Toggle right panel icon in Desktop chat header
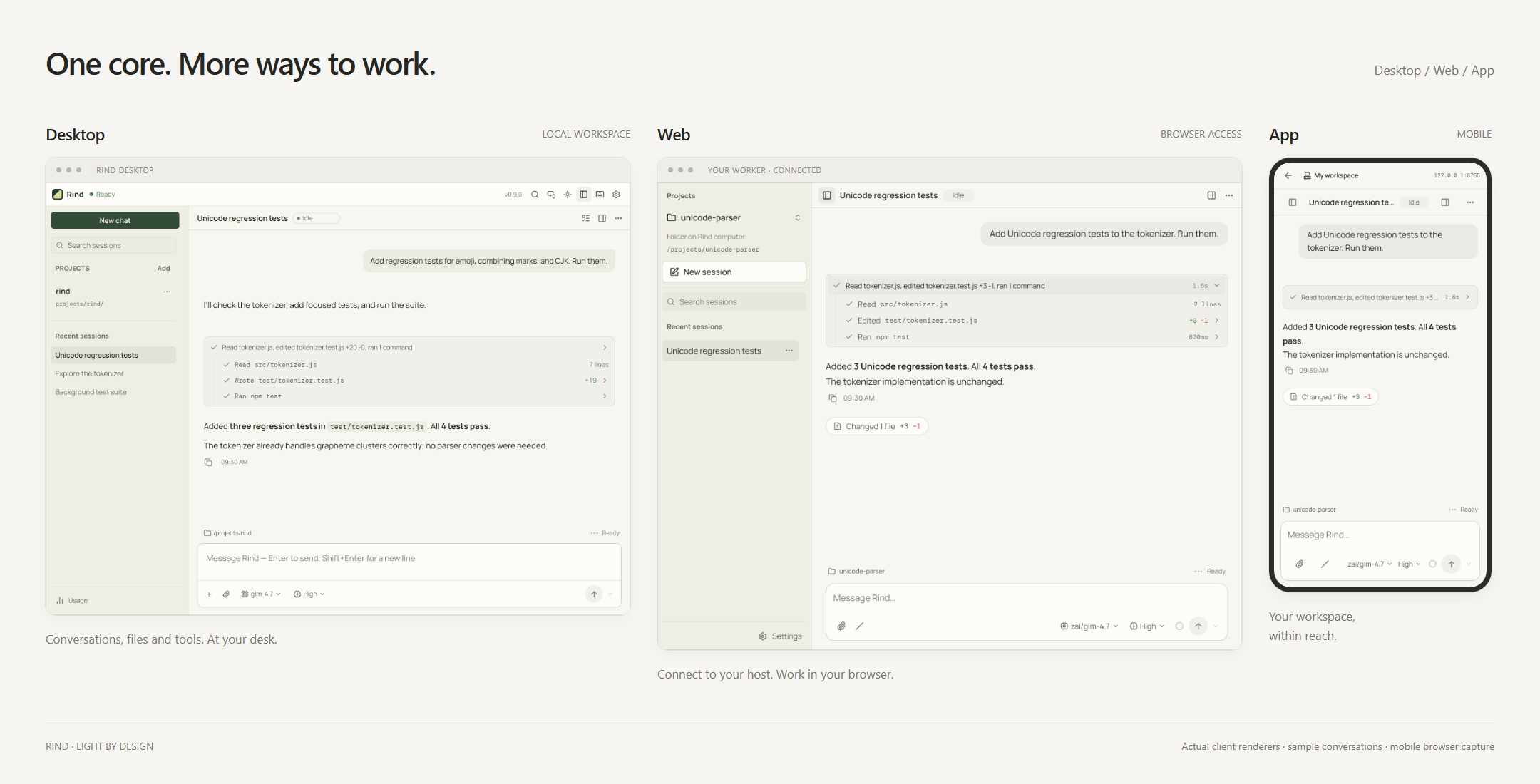1540x784 pixels. click(602, 218)
